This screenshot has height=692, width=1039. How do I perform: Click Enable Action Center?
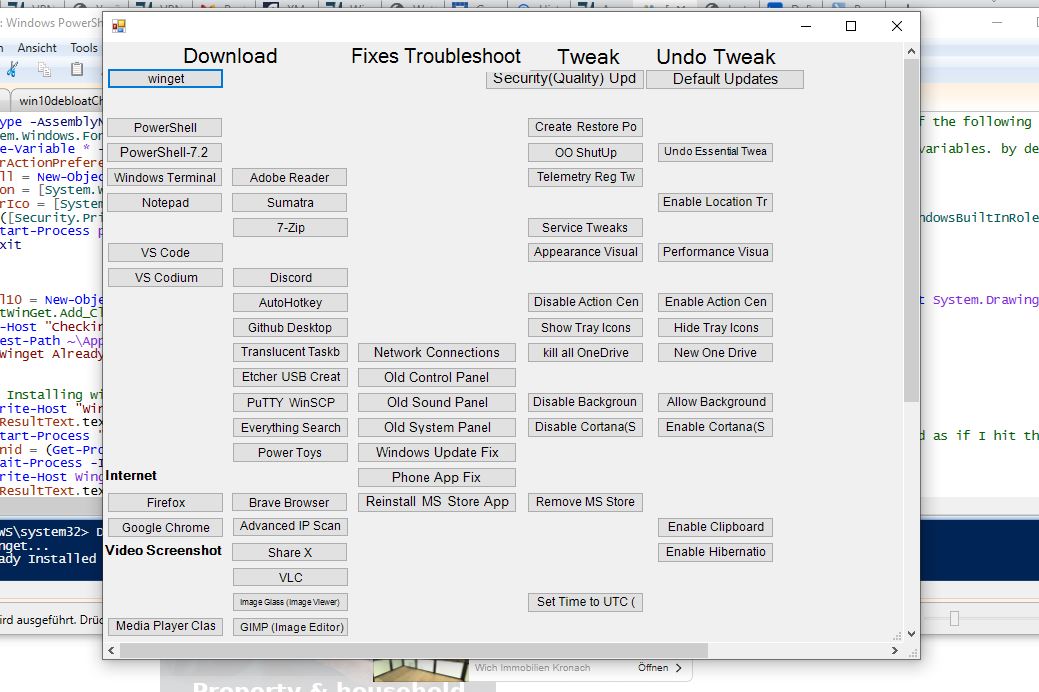(715, 302)
